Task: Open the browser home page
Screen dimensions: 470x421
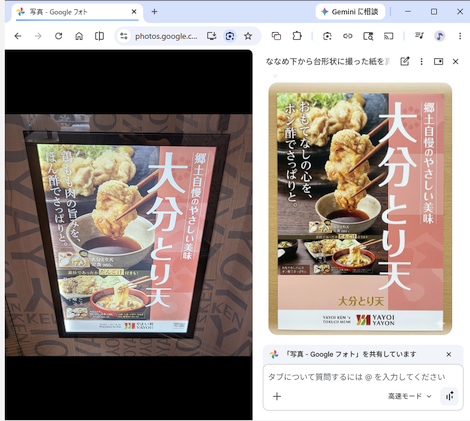Action: point(79,36)
